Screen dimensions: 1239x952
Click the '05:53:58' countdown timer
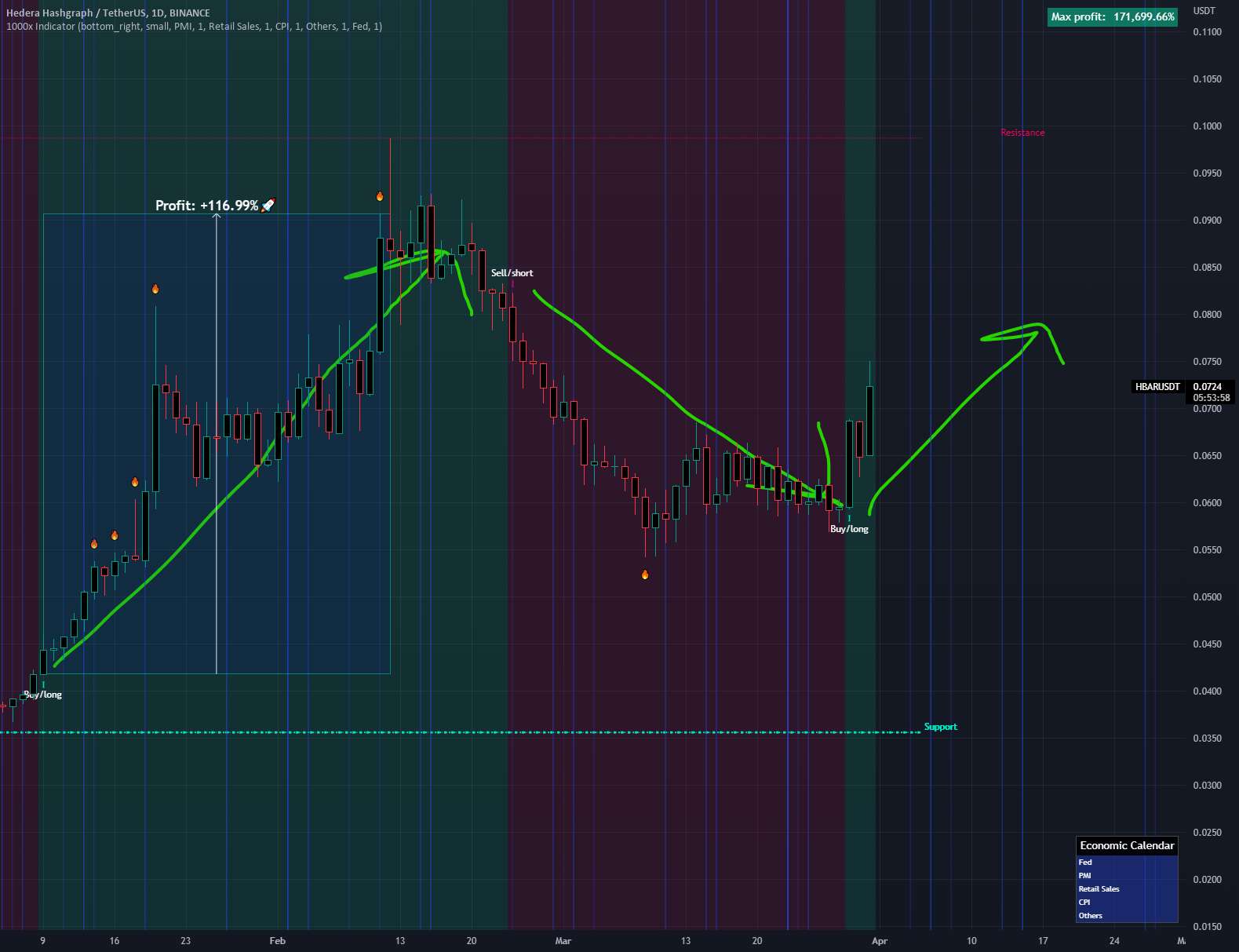(x=1212, y=398)
